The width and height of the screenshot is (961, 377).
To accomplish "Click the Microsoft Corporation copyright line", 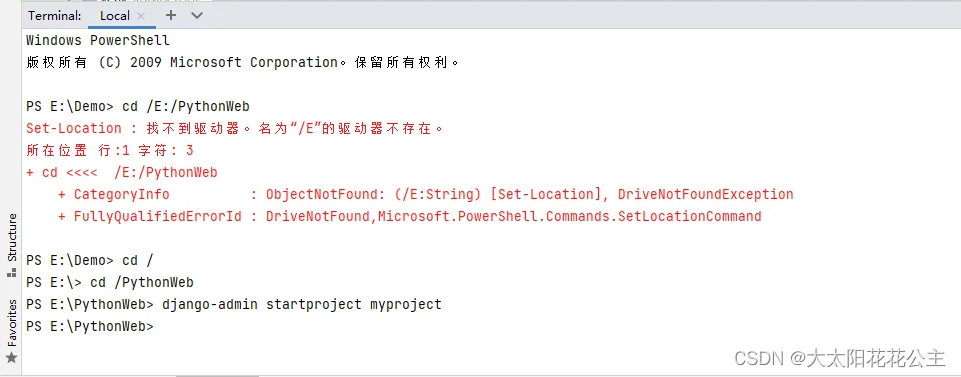I will [243, 63].
